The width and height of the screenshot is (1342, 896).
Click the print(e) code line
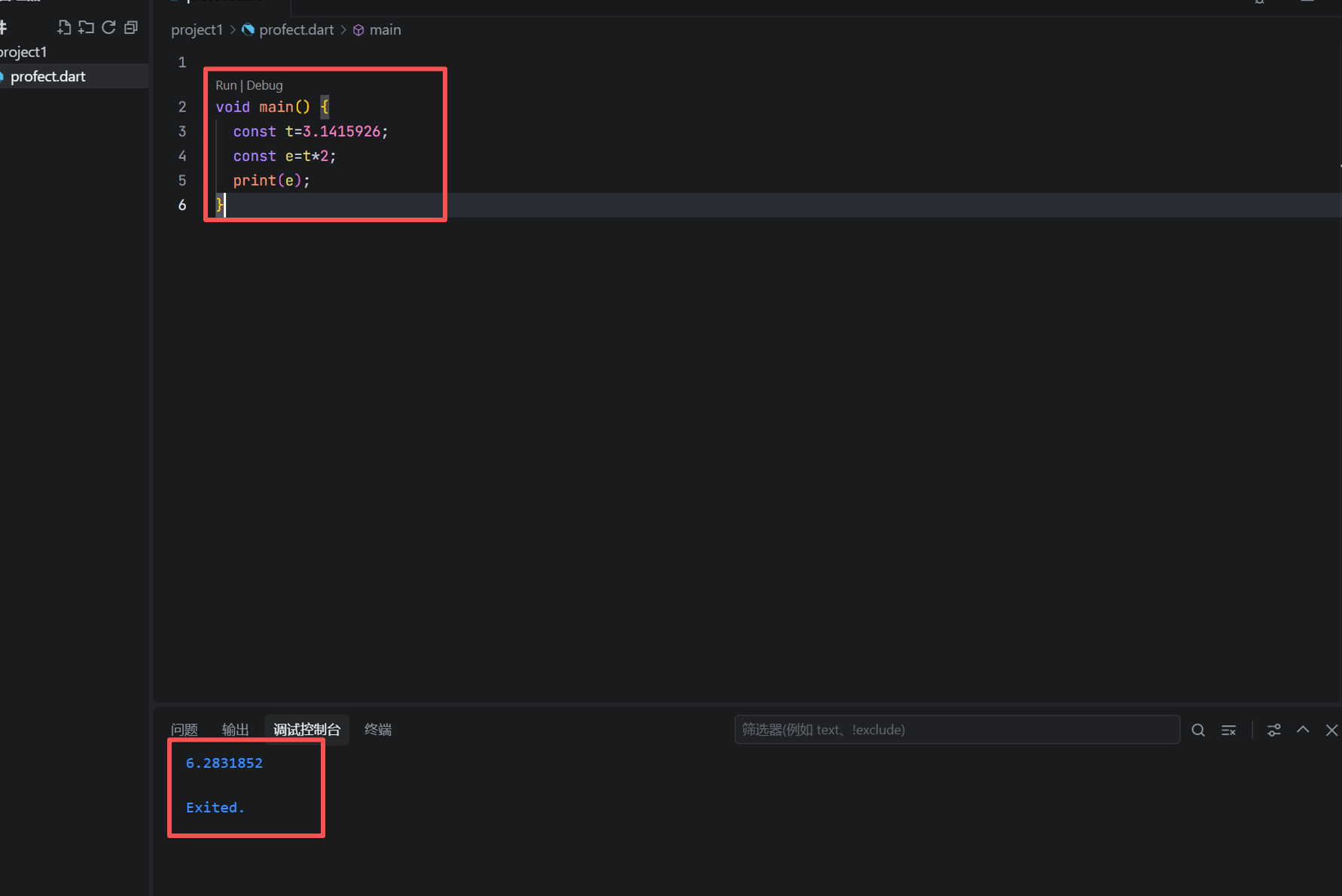click(271, 180)
